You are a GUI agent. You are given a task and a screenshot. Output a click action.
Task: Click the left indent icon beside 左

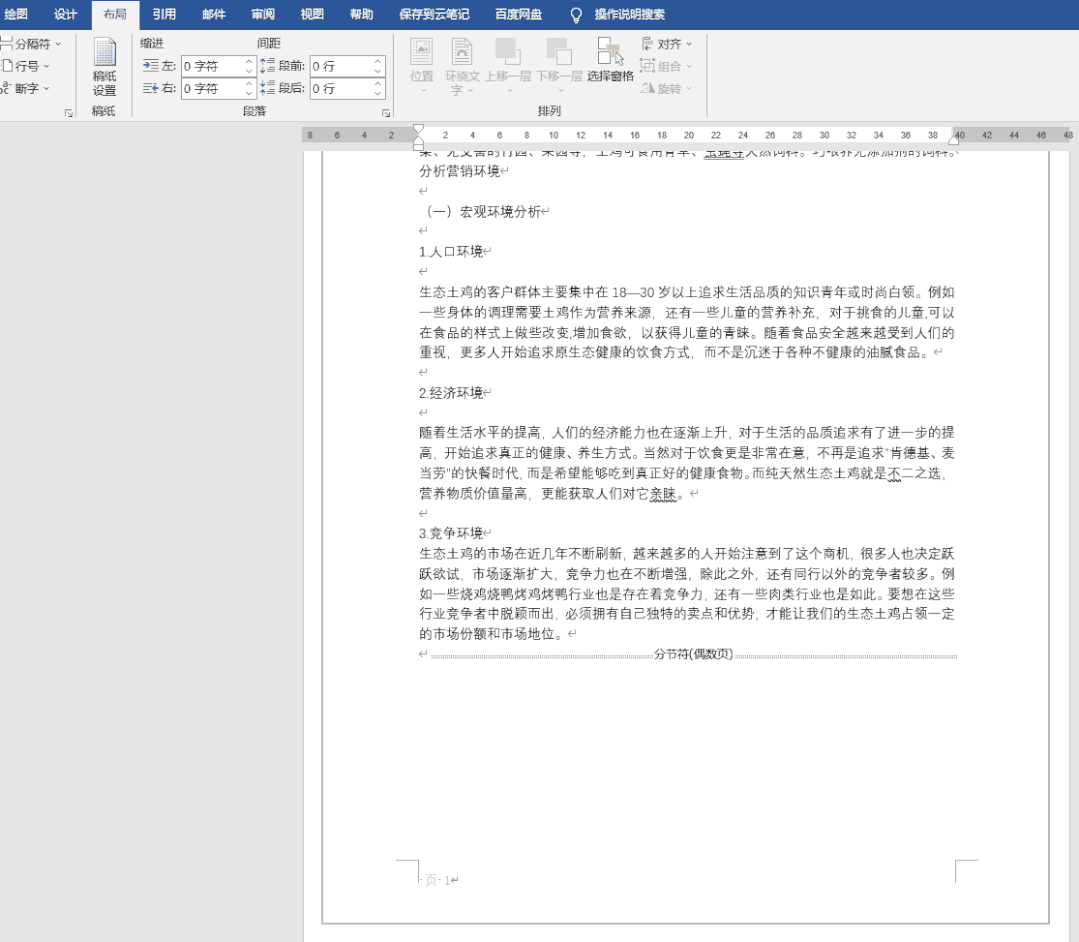(151, 66)
